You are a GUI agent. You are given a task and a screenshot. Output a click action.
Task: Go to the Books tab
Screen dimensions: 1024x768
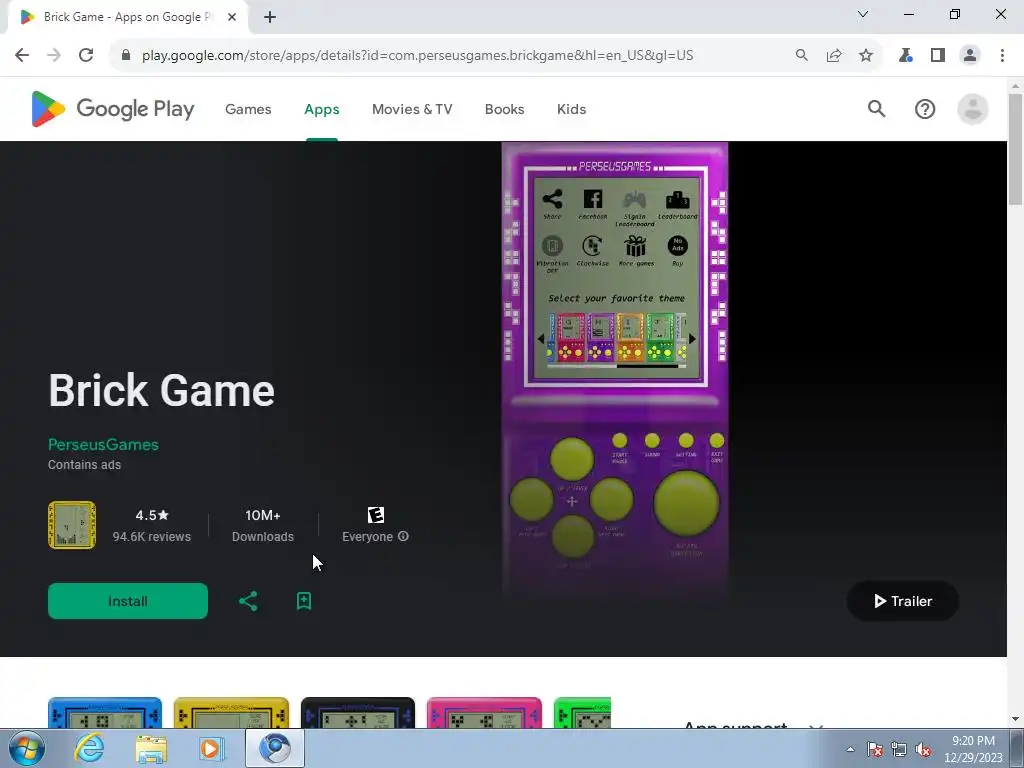504,109
